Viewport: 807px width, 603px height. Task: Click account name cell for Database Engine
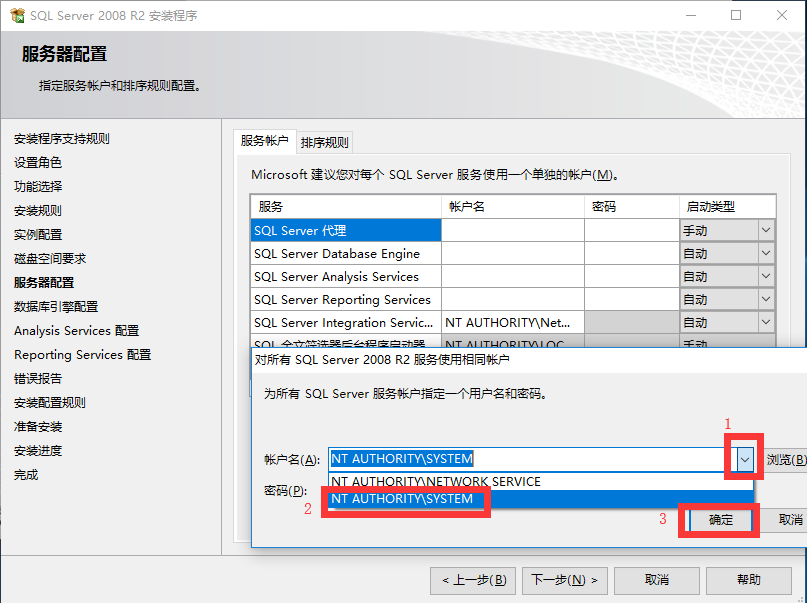tap(513, 254)
